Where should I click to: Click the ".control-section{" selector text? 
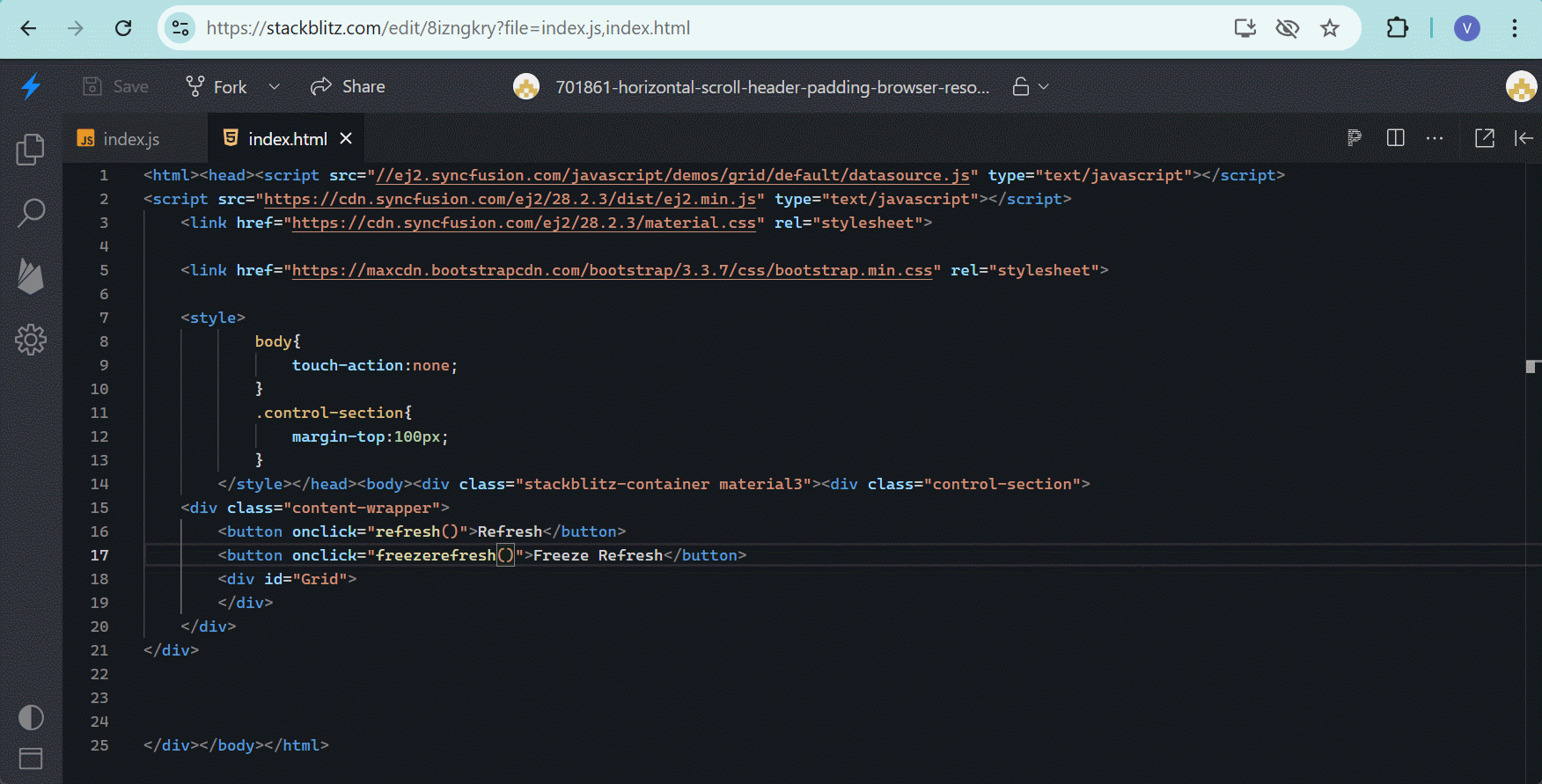[334, 413]
